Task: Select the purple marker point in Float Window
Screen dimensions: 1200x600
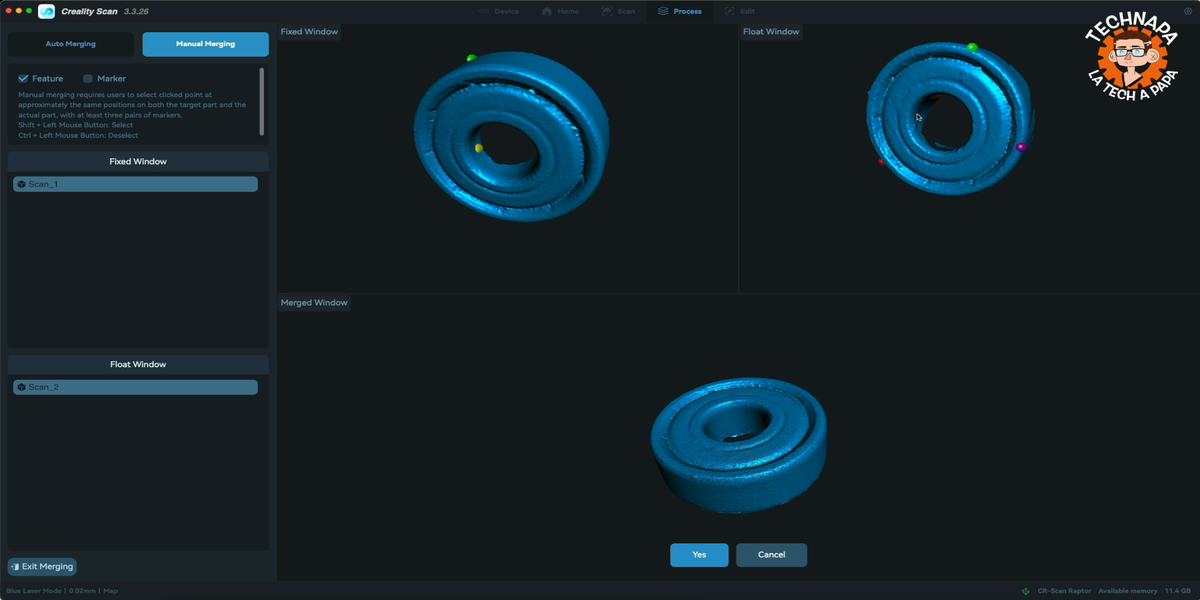Action: coord(1021,147)
